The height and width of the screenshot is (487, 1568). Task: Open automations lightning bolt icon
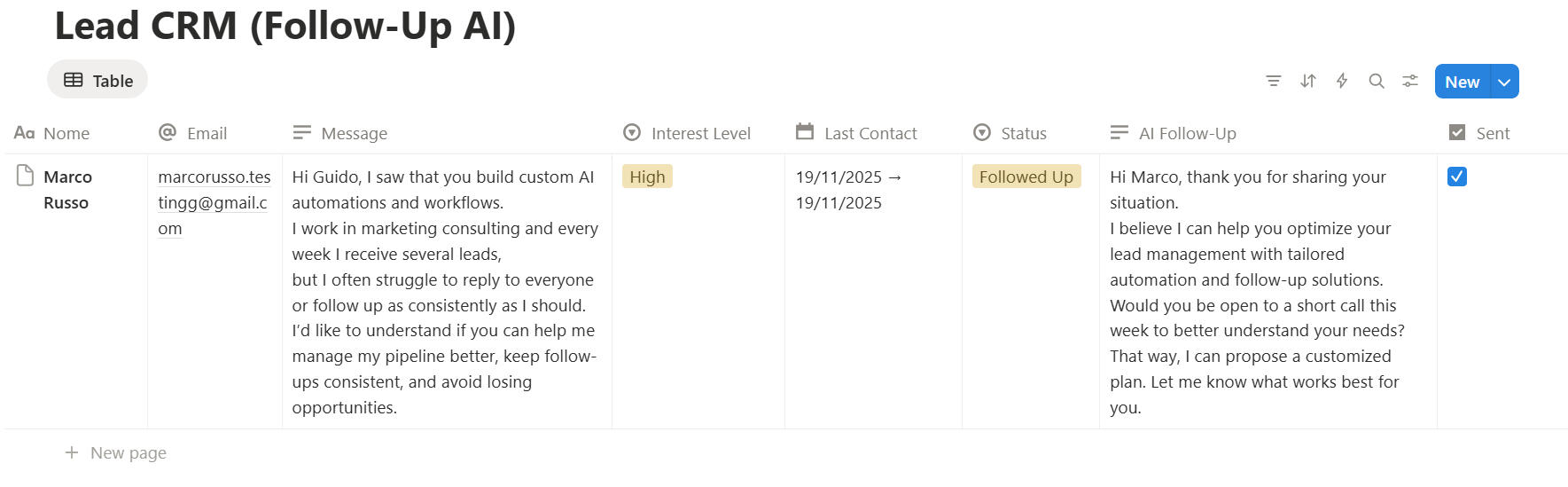(x=1342, y=82)
